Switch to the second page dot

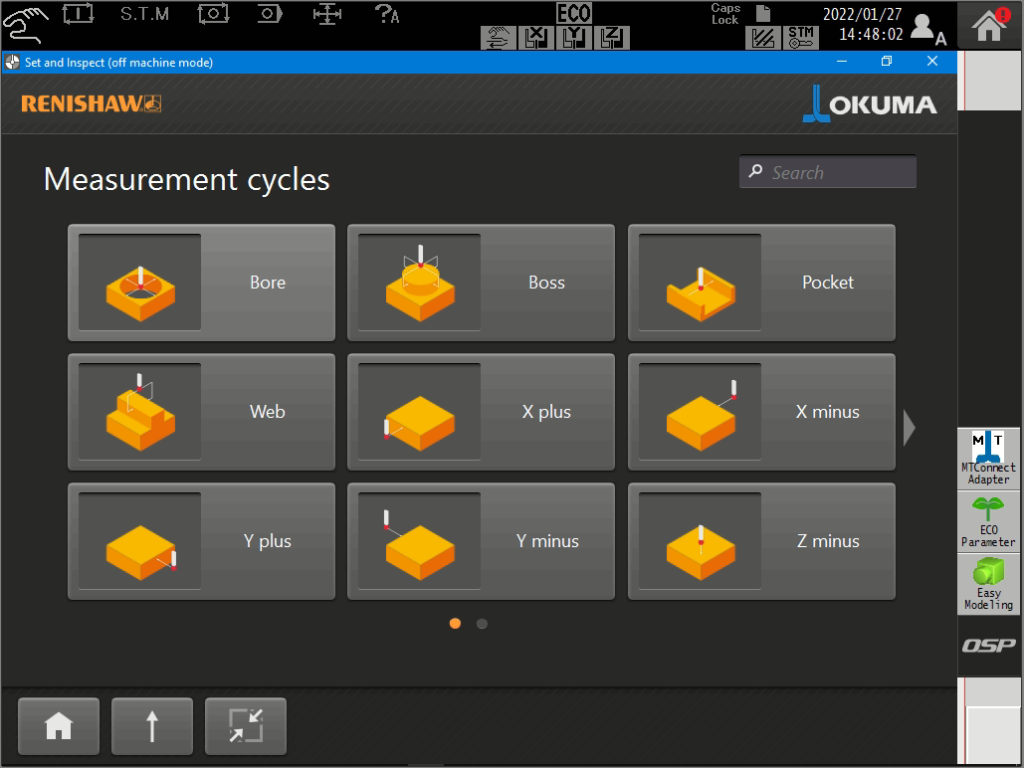(x=482, y=624)
